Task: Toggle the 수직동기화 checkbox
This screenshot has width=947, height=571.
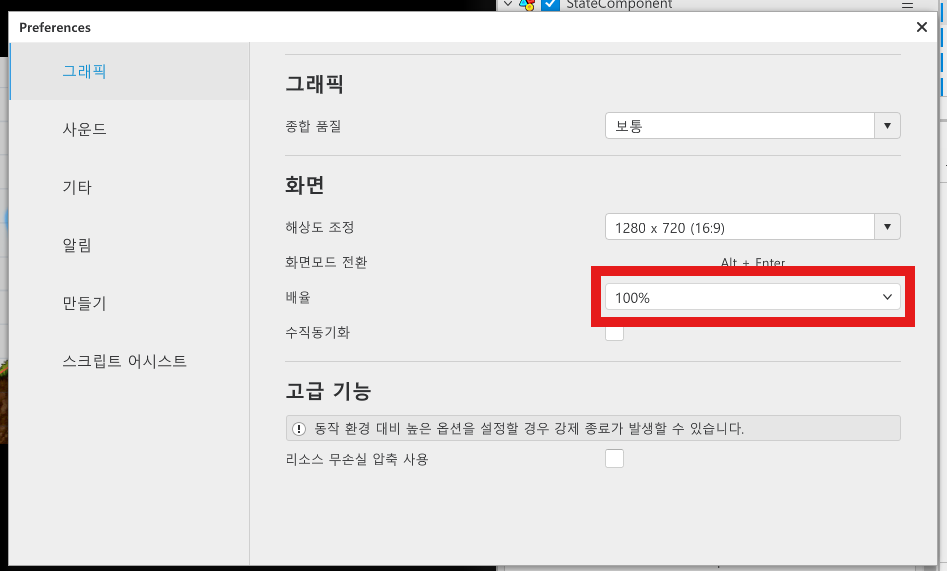Action: pyautogui.click(x=614, y=334)
